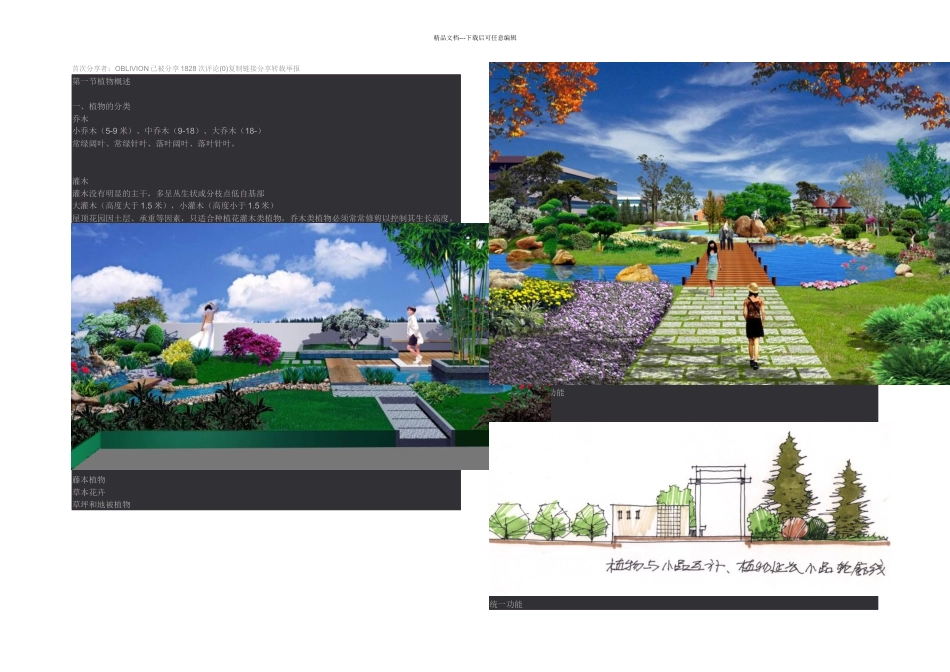Click the header text 精品文档---下载后可任意编辑
Screen dimensions: 950x672
pos(475,38)
